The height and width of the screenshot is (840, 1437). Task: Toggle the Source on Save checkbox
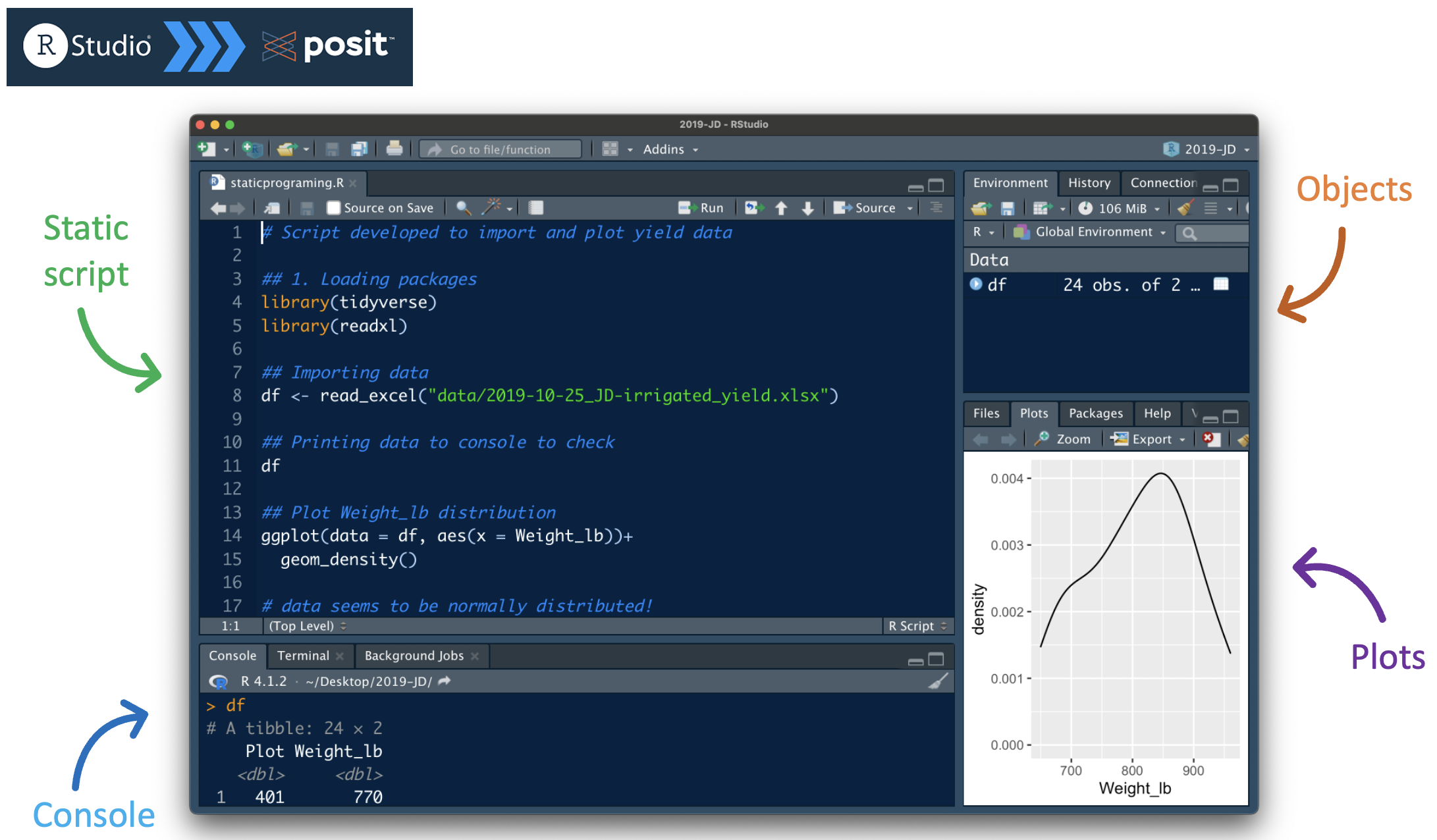coord(334,208)
